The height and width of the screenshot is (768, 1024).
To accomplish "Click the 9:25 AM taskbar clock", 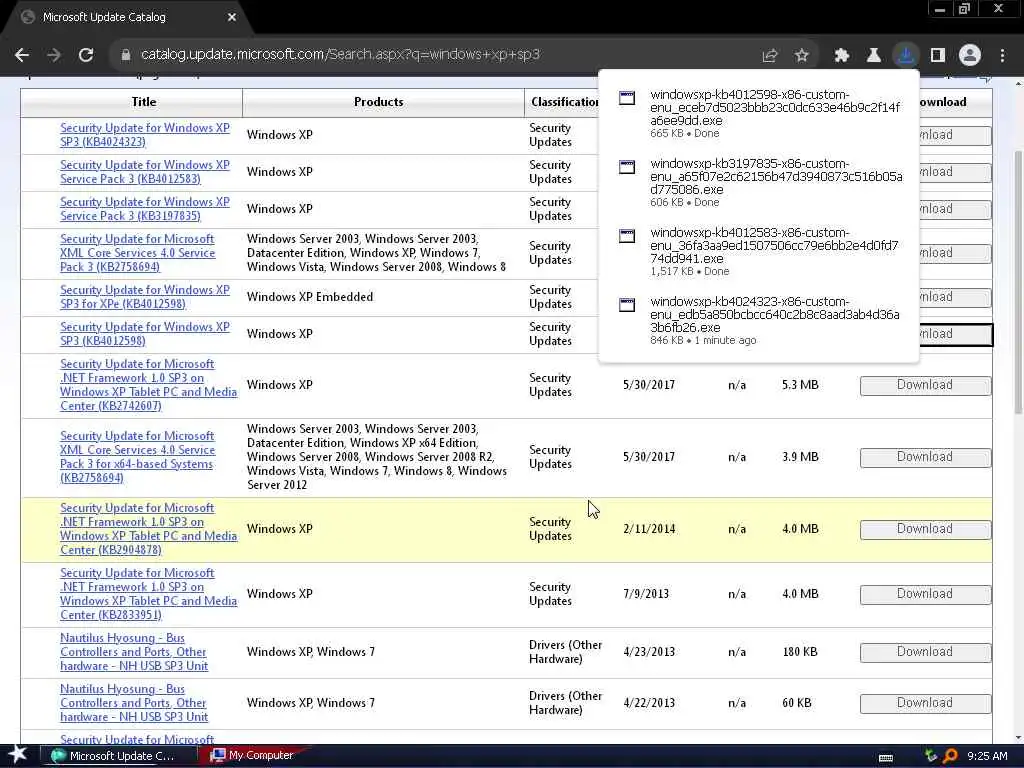I will pyautogui.click(x=987, y=756).
